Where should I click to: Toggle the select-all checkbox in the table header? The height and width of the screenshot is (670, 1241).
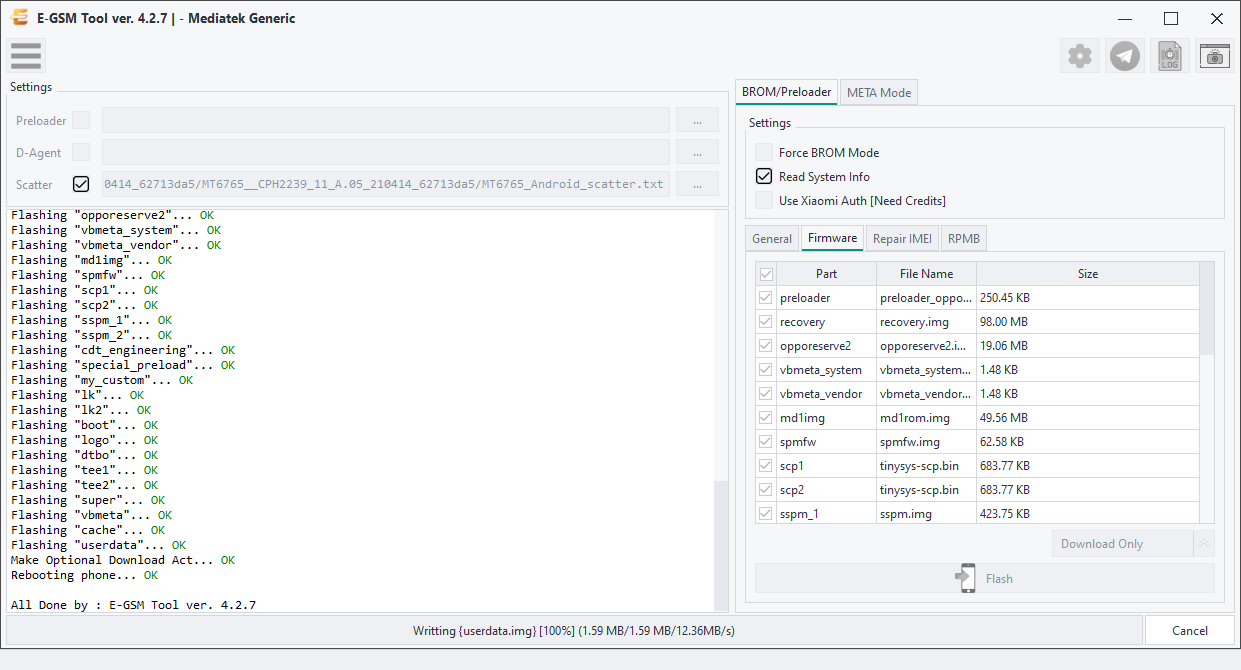[766, 274]
